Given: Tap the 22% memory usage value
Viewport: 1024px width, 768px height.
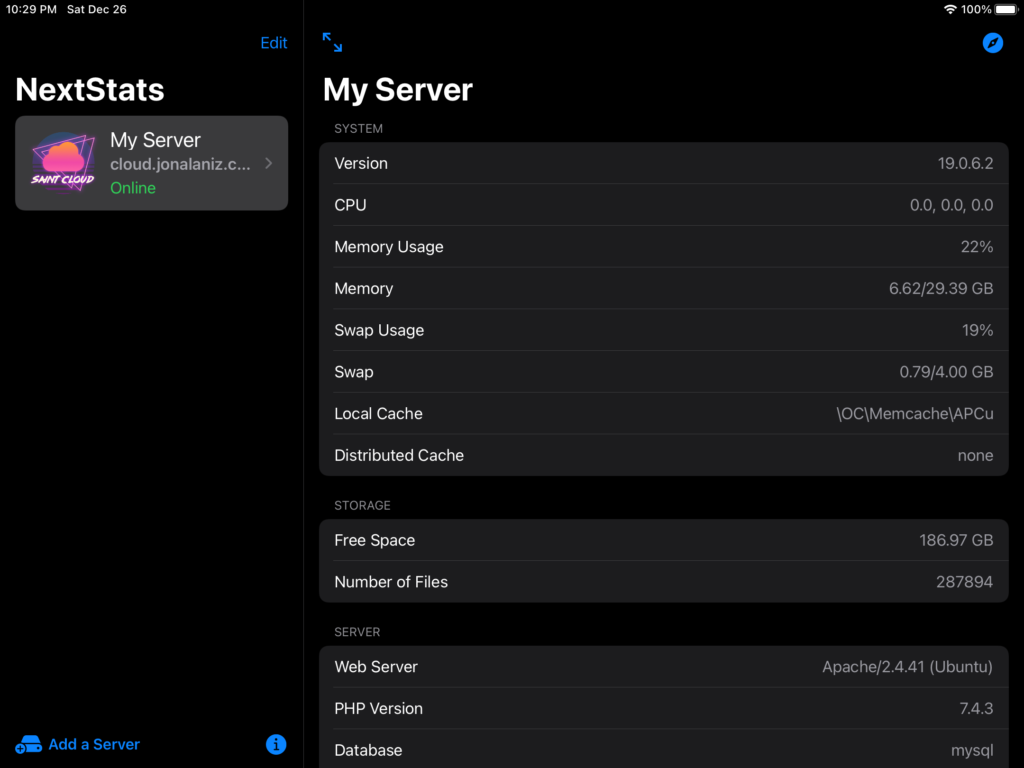Looking at the screenshot, I should pos(977,247).
